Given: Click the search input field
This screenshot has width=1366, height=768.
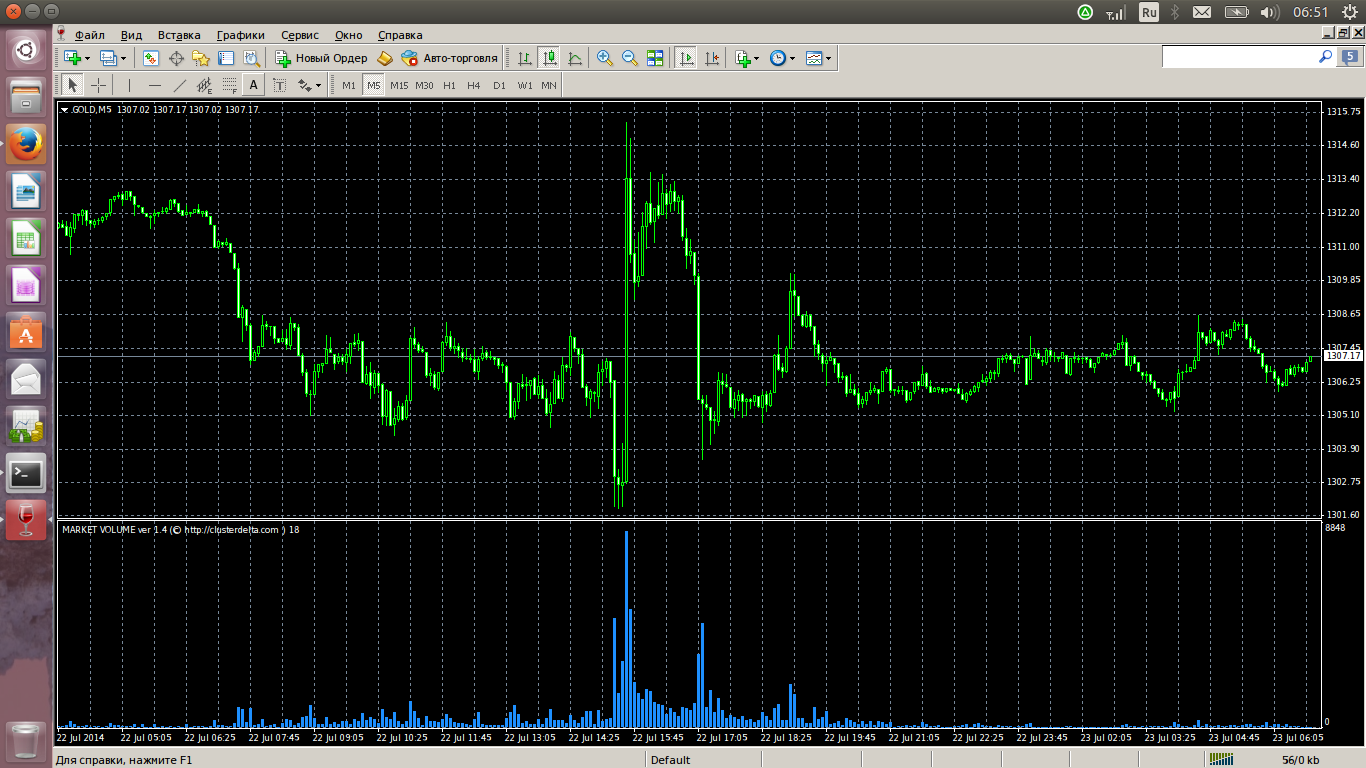Looking at the screenshot, I should [x=1238, y=57].
